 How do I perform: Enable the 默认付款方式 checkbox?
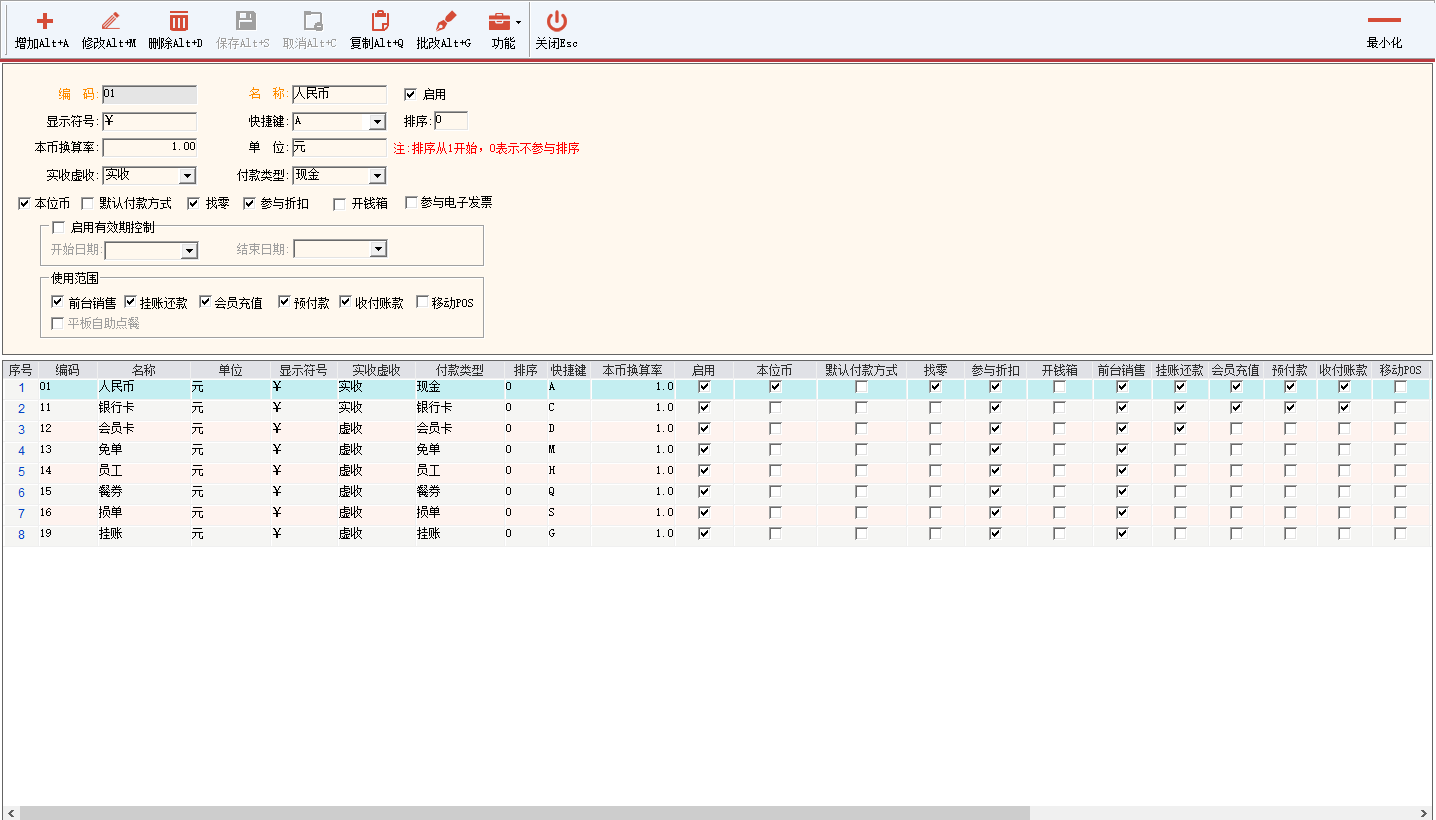pyautogui.click(x=88, y=203)
